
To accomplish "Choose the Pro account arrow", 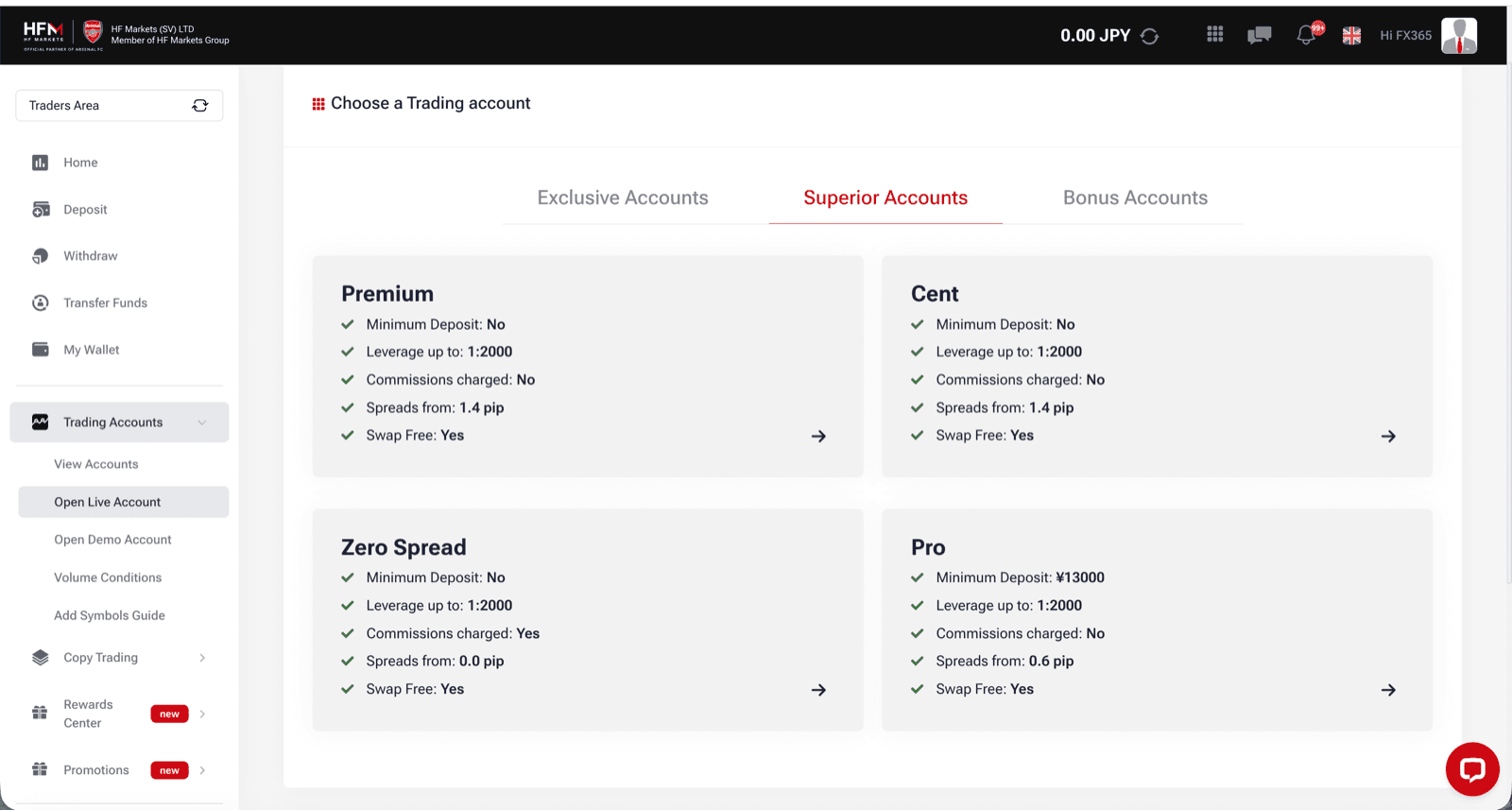I will [x=1388, y=690].
